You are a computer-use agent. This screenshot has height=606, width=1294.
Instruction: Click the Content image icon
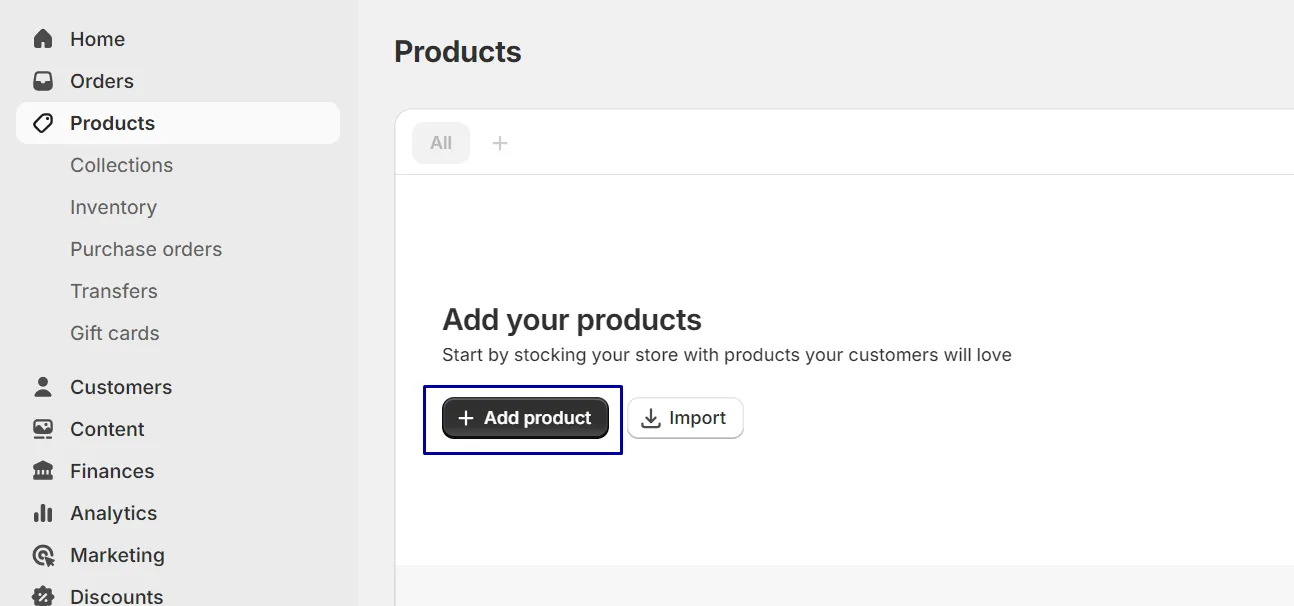point(43,429)
